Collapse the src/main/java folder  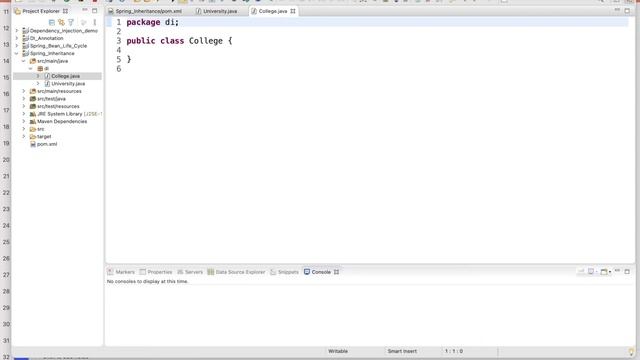tap(24, 61)
